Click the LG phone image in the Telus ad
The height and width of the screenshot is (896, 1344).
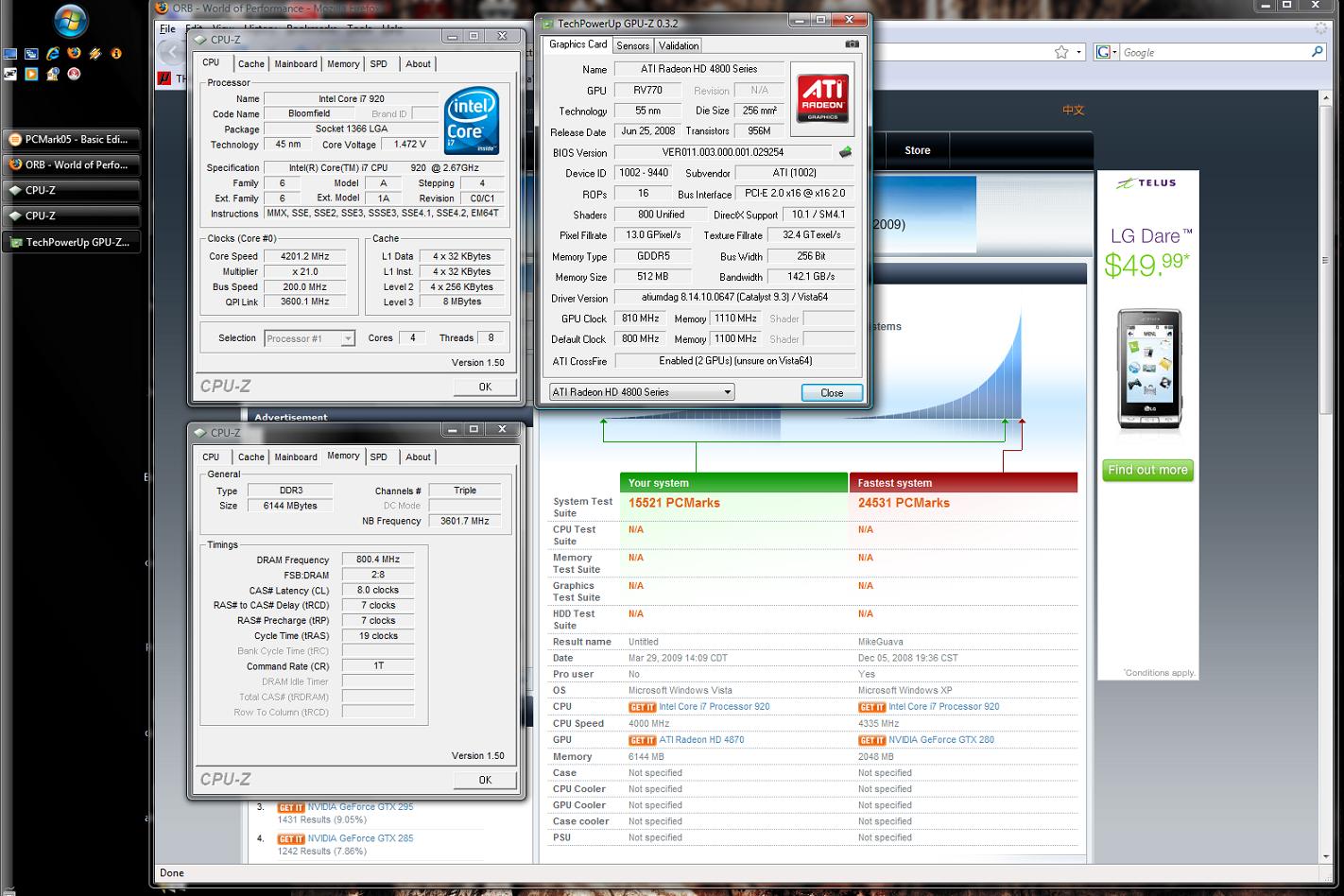click(x=1148, y=370)
